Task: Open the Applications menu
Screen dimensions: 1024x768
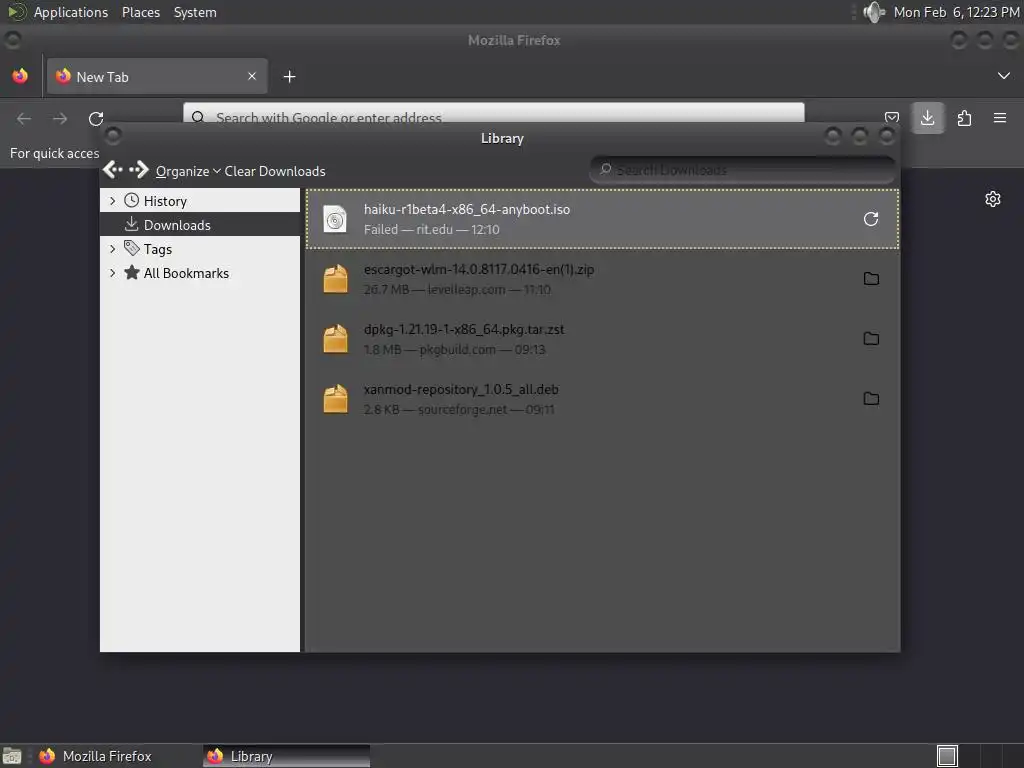Action: 71,12
